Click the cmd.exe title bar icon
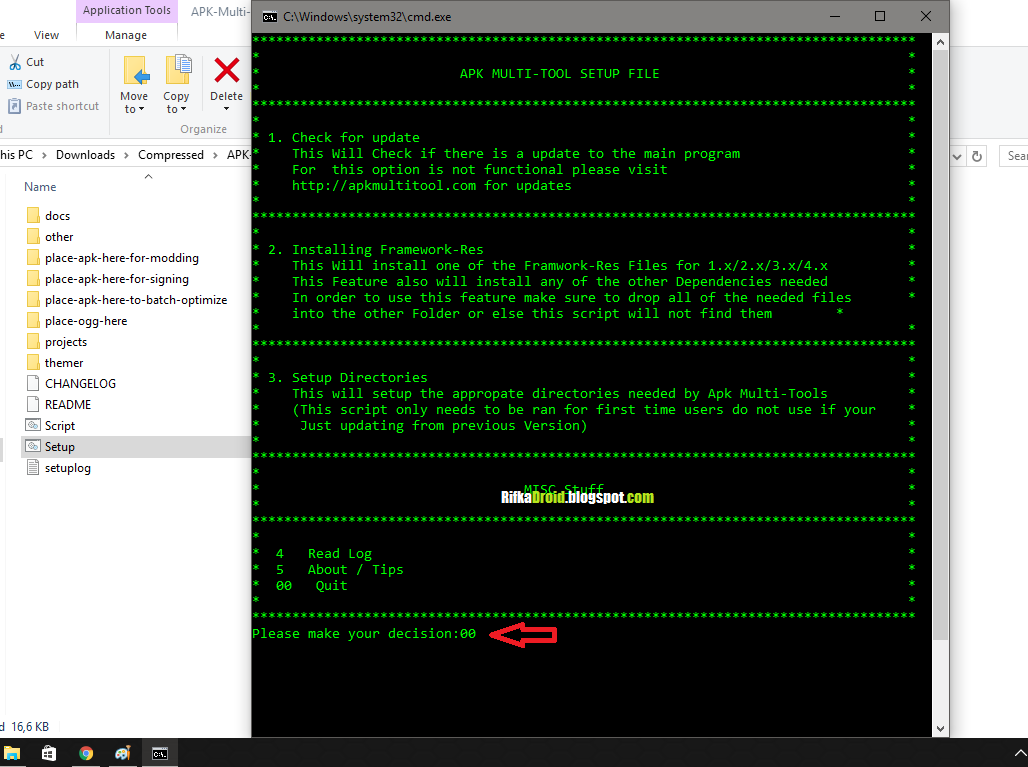Image resolution: width=1028 pixels, height=767 pixels. (x=269, y=17)
